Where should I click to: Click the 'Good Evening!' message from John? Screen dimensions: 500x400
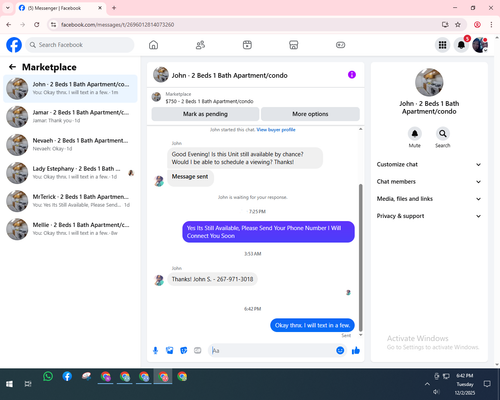[x=245, y=158]
